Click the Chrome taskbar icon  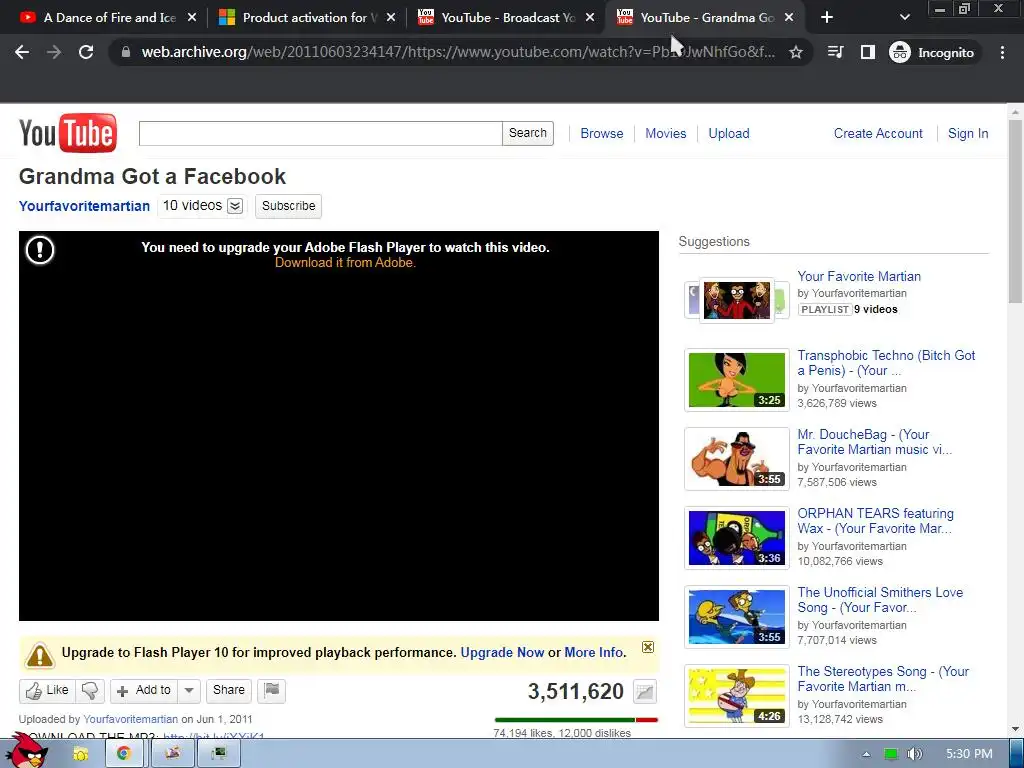(x=123, y=754)
